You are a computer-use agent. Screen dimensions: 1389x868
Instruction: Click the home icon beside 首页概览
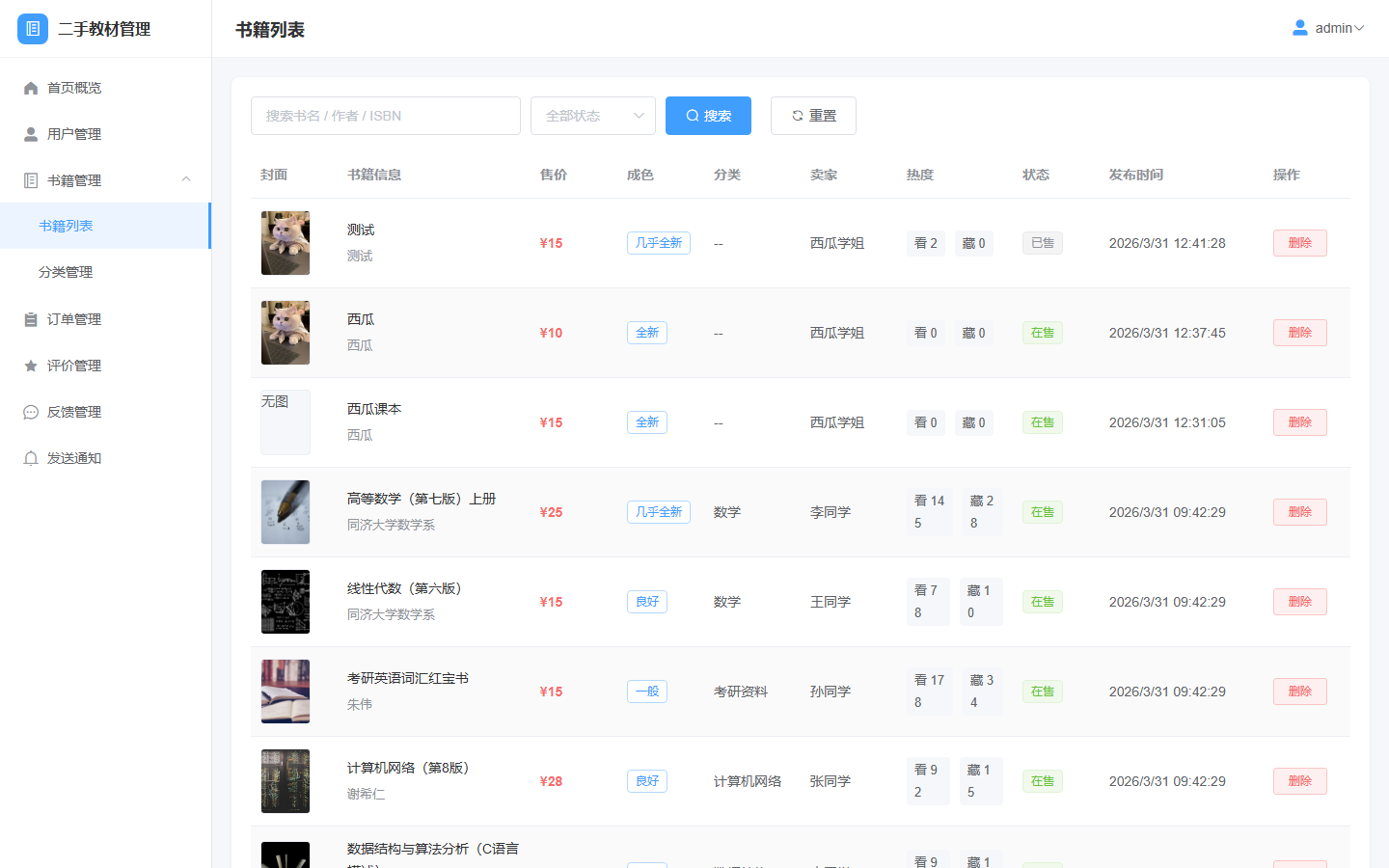click(31, 88)
